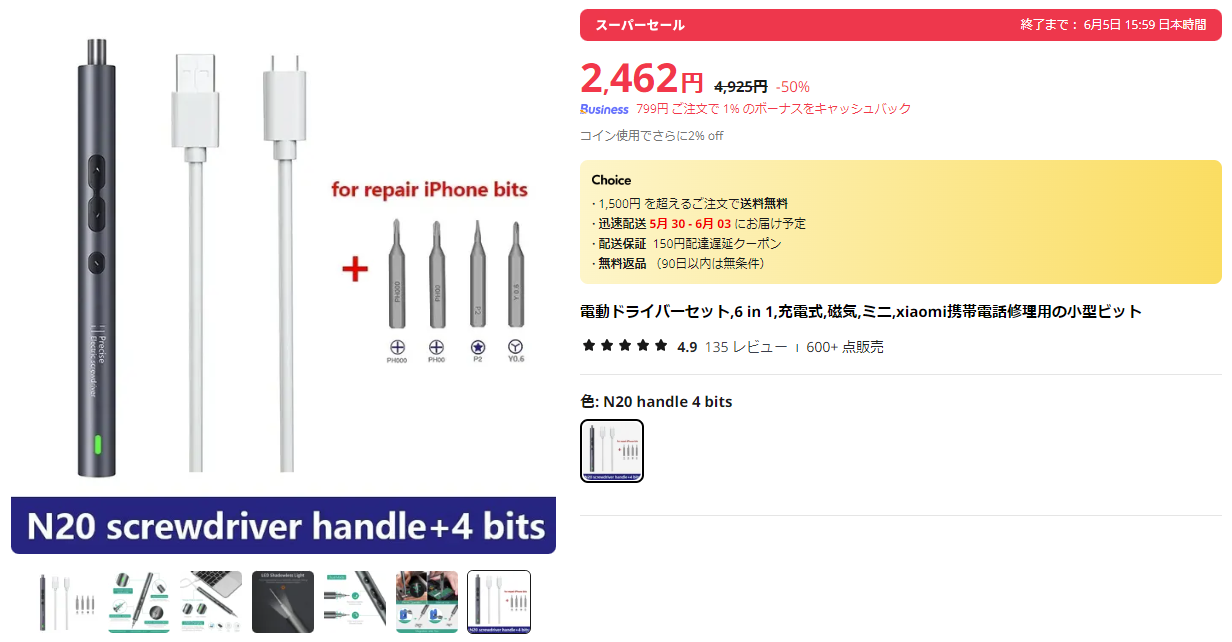The image size is (1232, 642).
Task: Click the five-star rating icons
Action: pyautogui.click(x=624, y=346)
